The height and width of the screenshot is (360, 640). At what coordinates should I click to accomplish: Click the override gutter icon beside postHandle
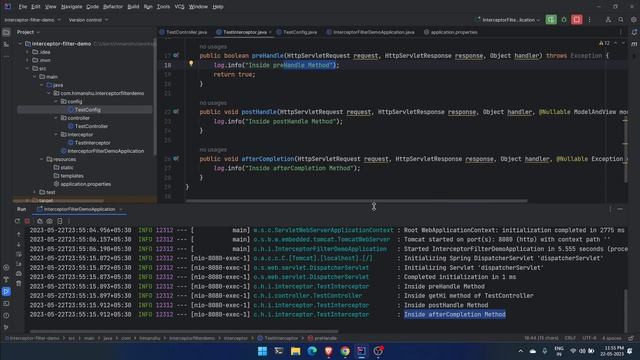[x=176, y=111]
